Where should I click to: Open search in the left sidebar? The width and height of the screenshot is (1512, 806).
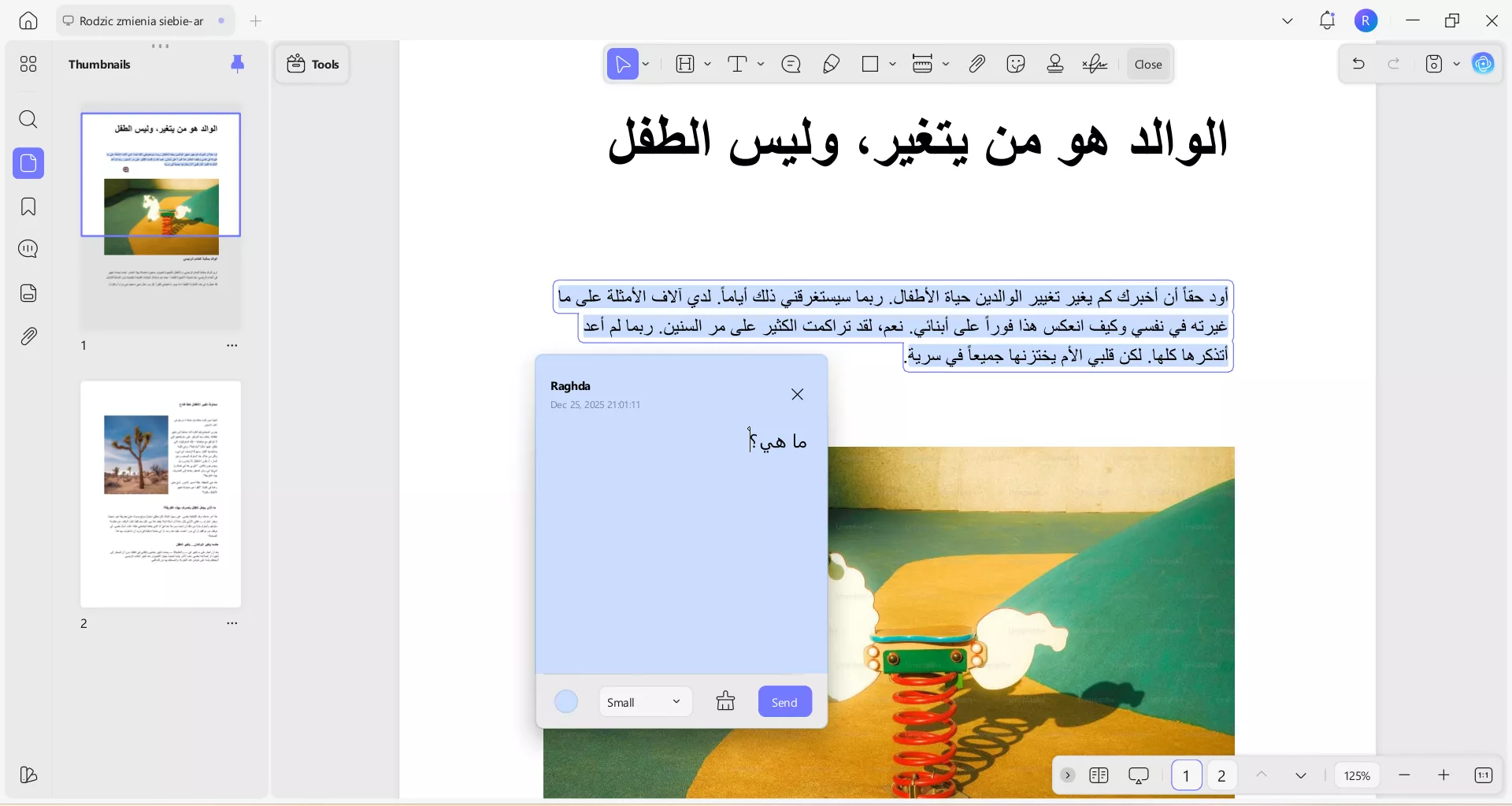point(29,120)
